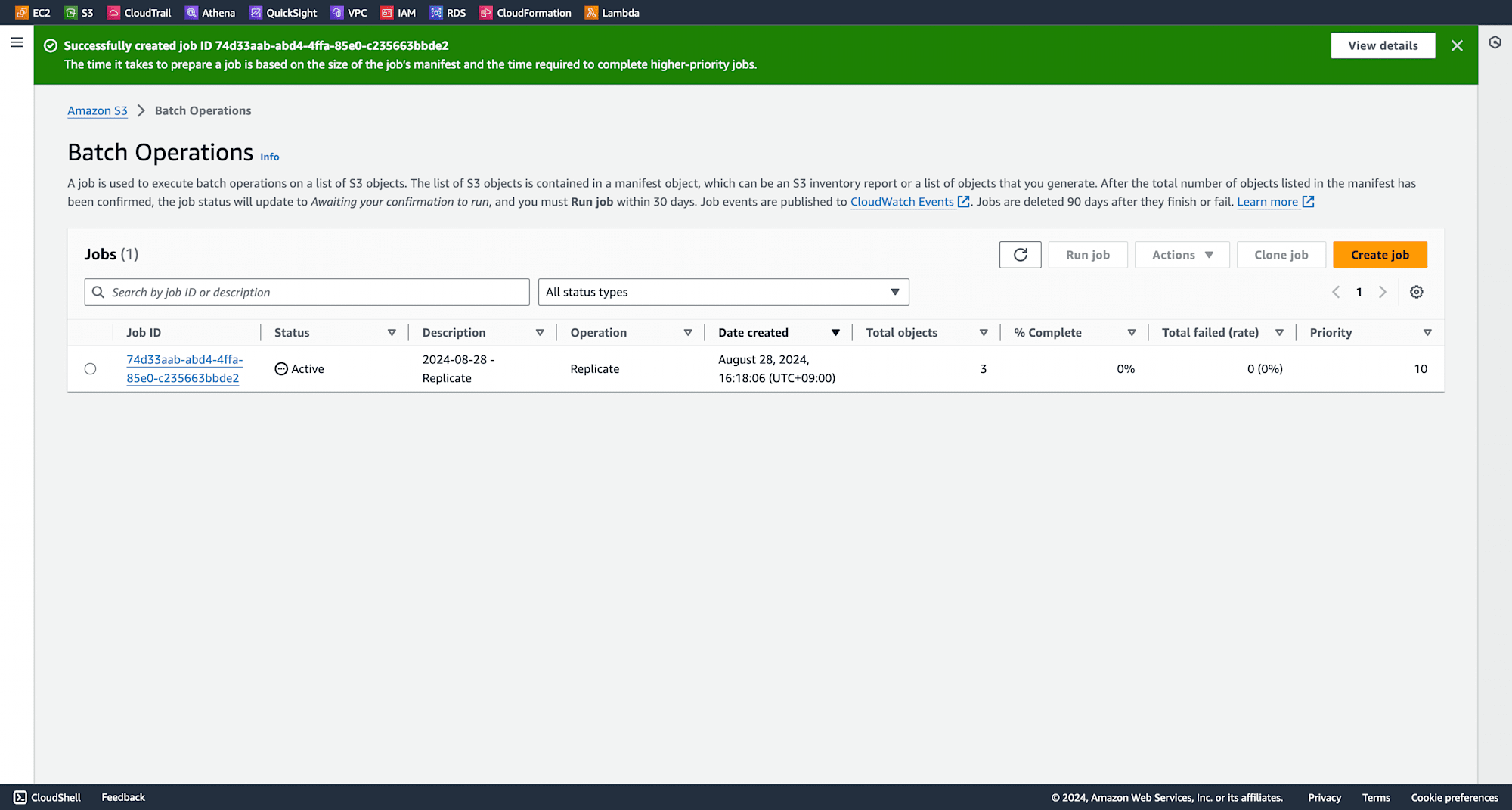
Task: Click the Active status cell
Action: tap(299, 369)
